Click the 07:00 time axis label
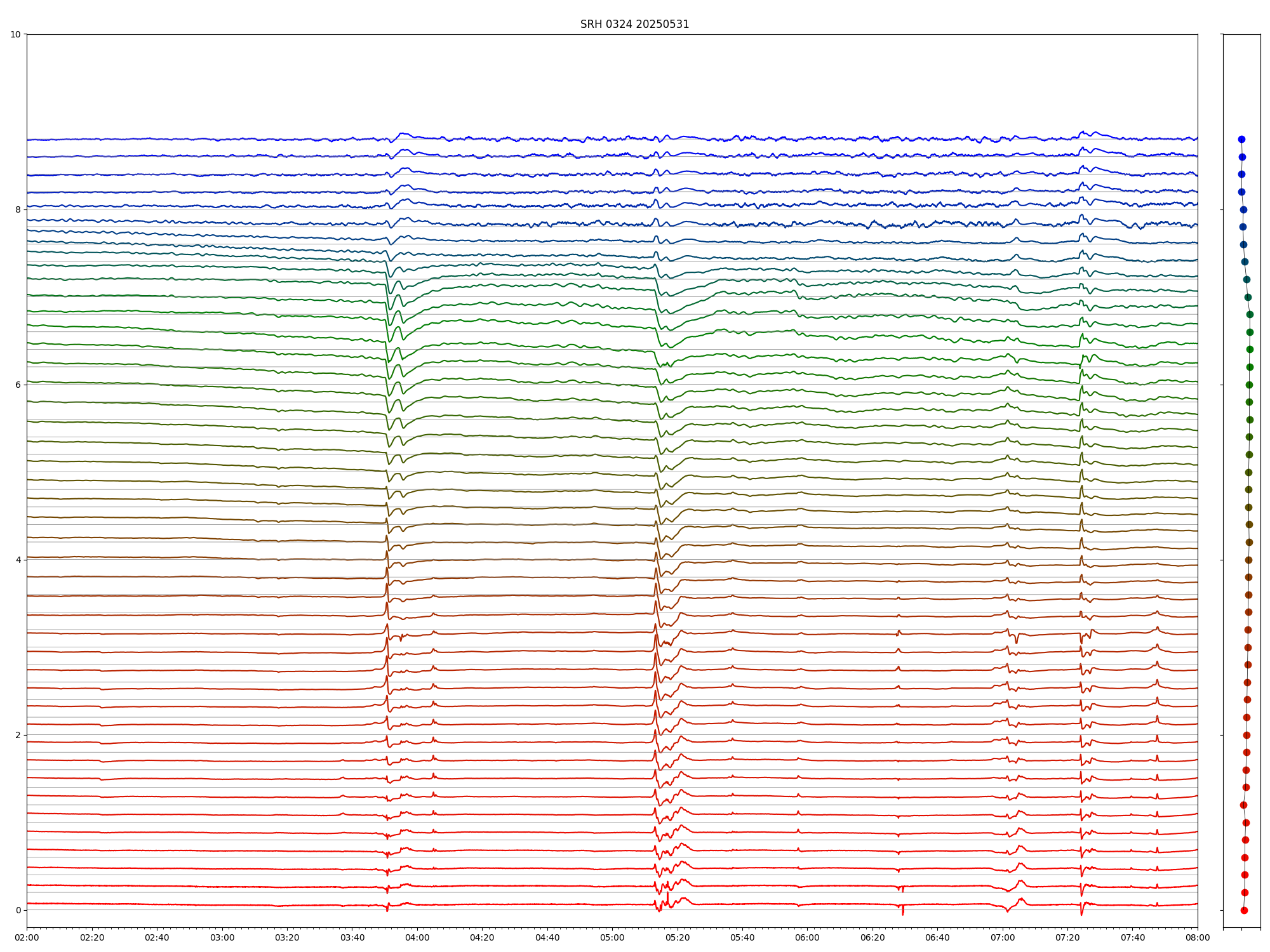The height and width of the screenshot is (952, 1270). tap(1003, 937)
